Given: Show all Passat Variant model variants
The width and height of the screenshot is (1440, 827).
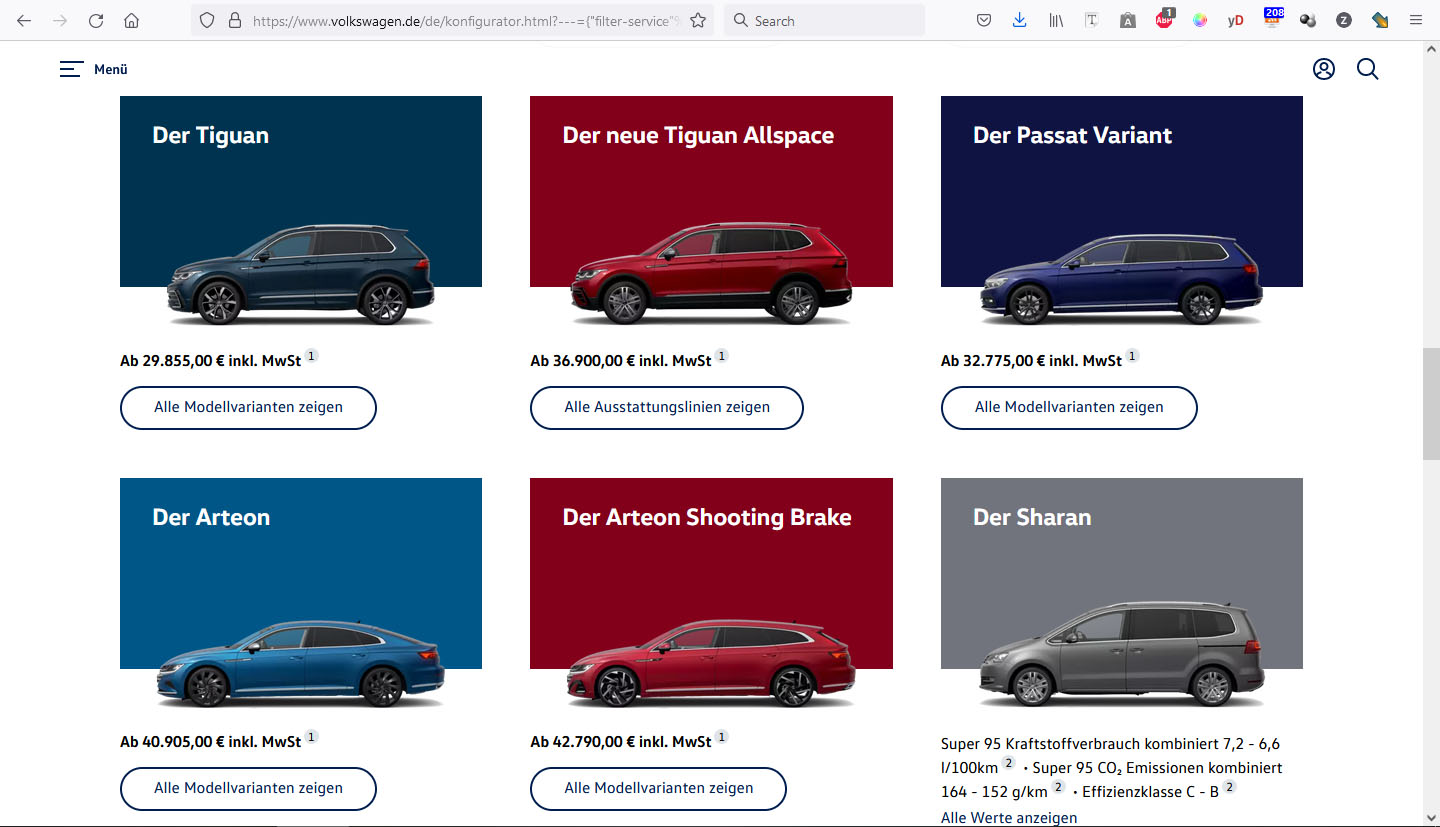Looking at the screenshot, I should point(1068,408).
